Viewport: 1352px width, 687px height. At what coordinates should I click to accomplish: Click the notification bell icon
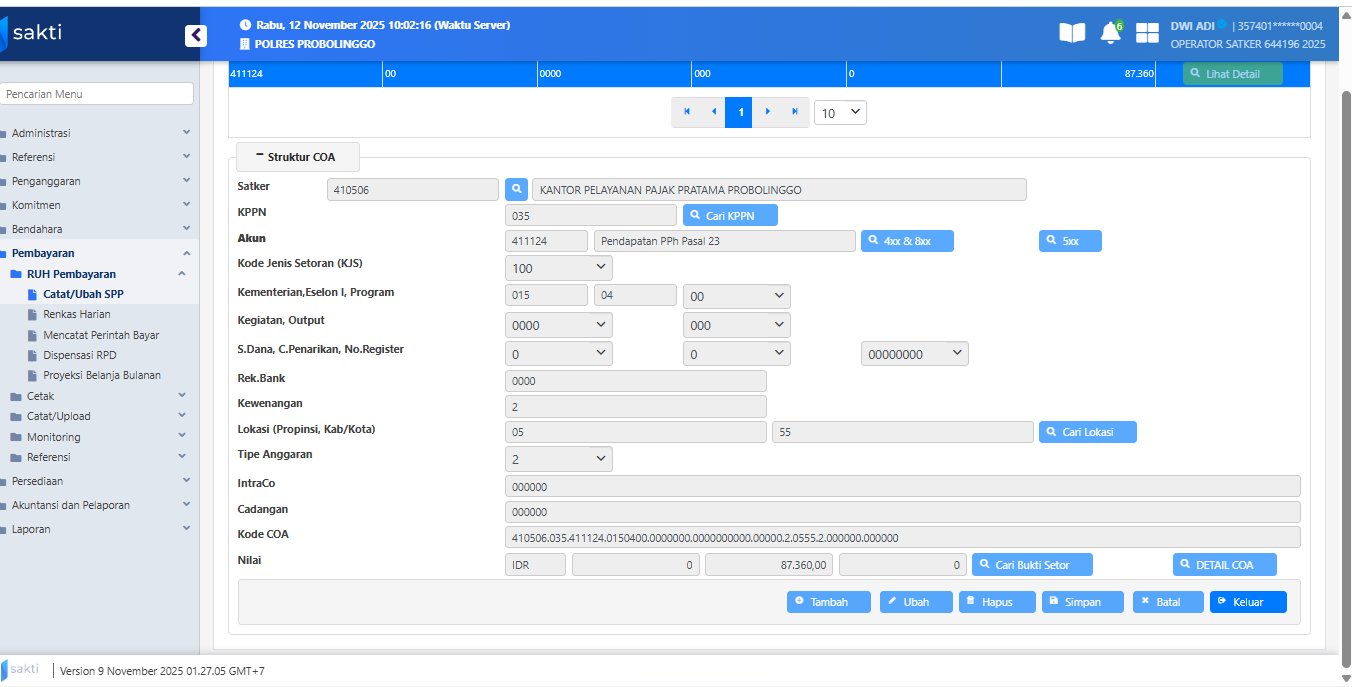point(1110,33)
